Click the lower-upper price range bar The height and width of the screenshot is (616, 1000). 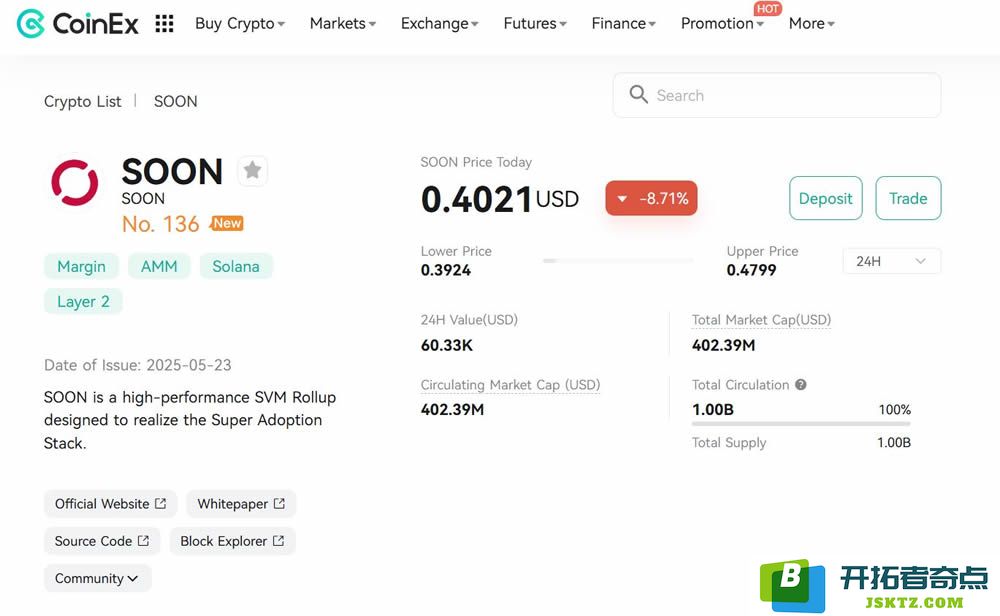pyautogui.click(x=617, y=261)
